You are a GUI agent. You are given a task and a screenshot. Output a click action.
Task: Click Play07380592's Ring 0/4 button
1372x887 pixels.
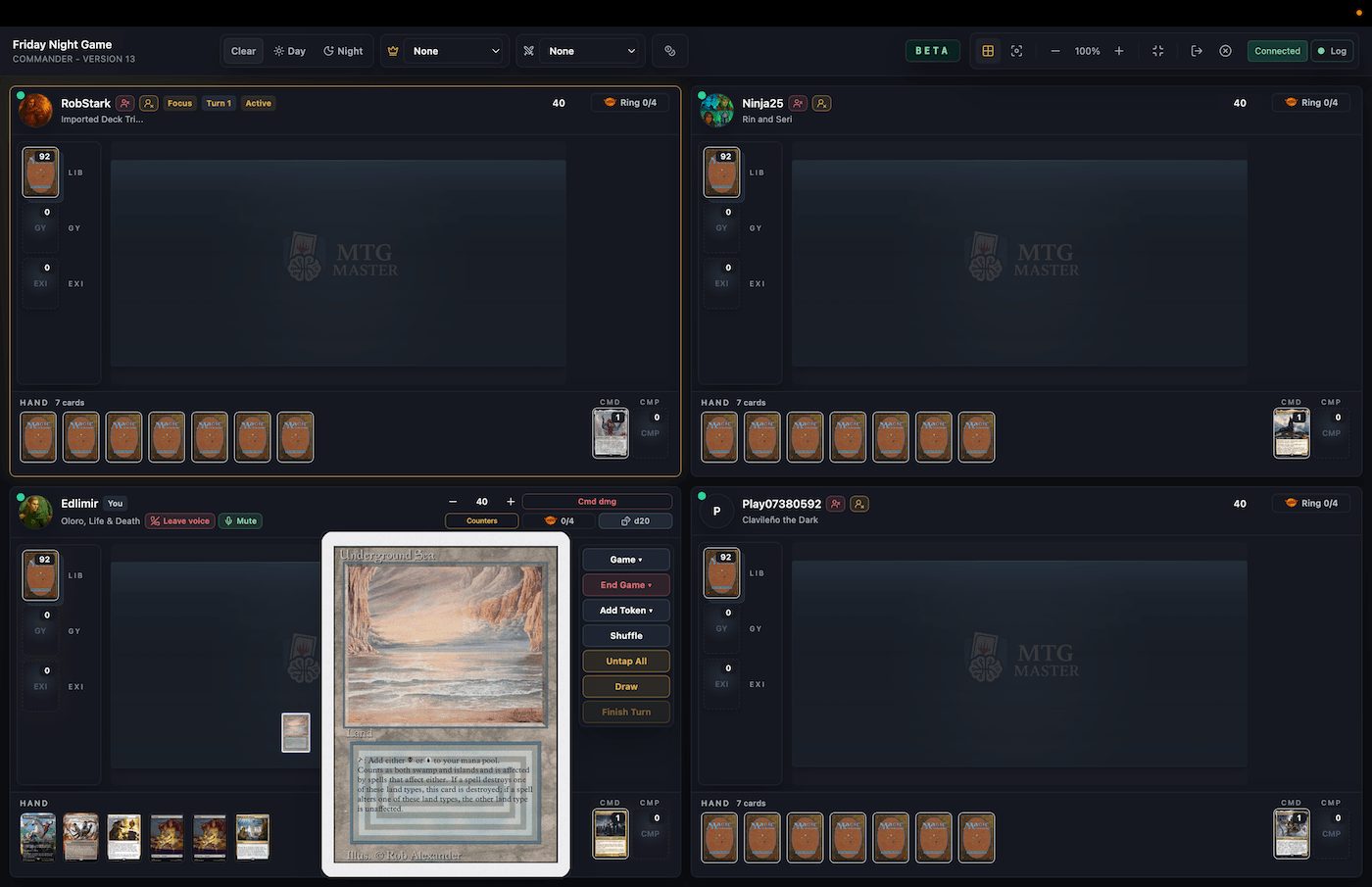(x=1311, y=504)
